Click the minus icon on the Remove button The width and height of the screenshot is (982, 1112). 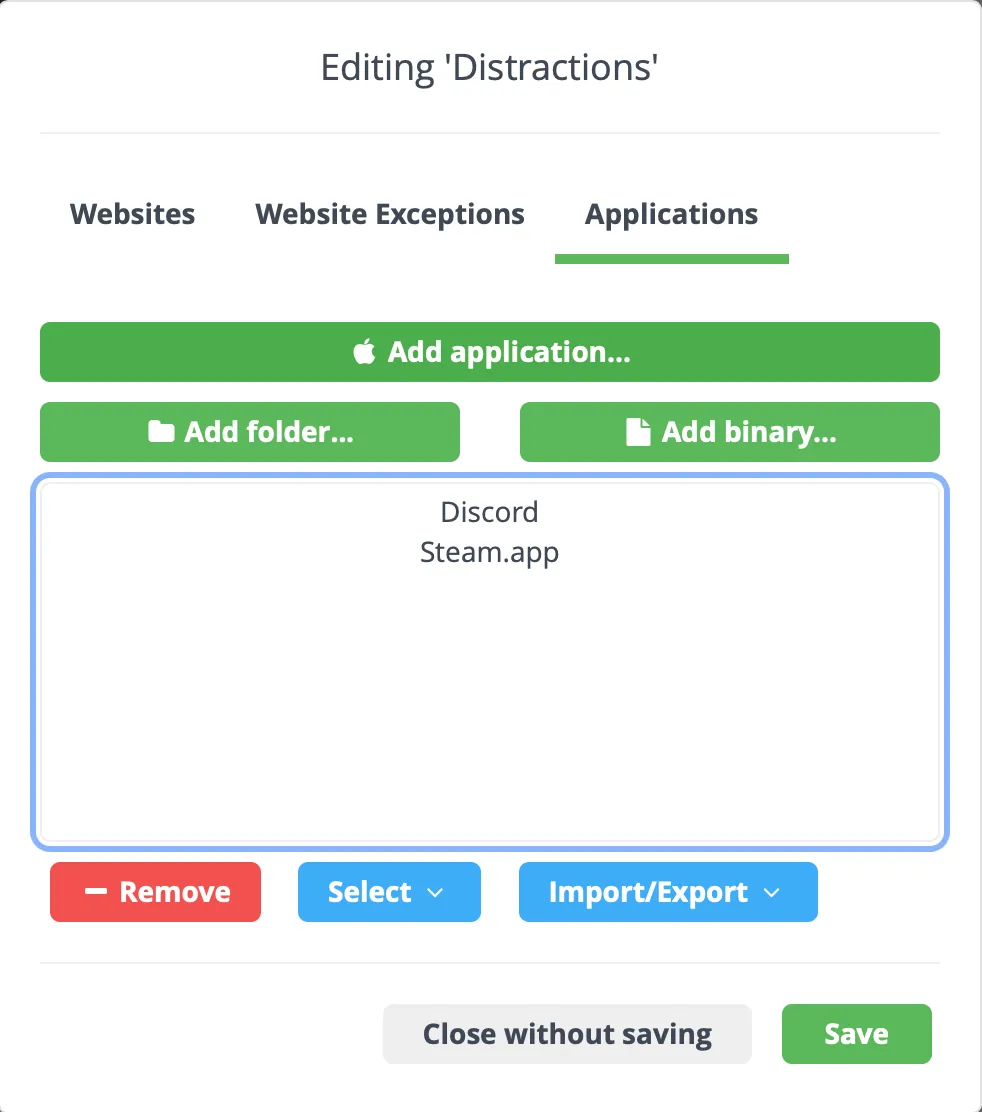tap(97, 891)
